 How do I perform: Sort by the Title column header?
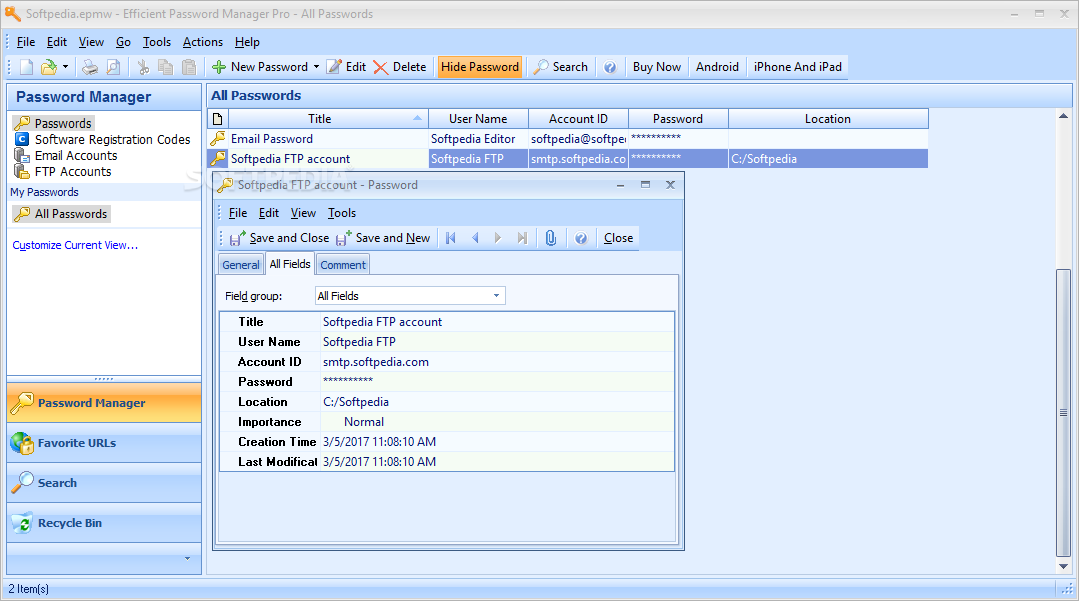click(x=328, y=118)
